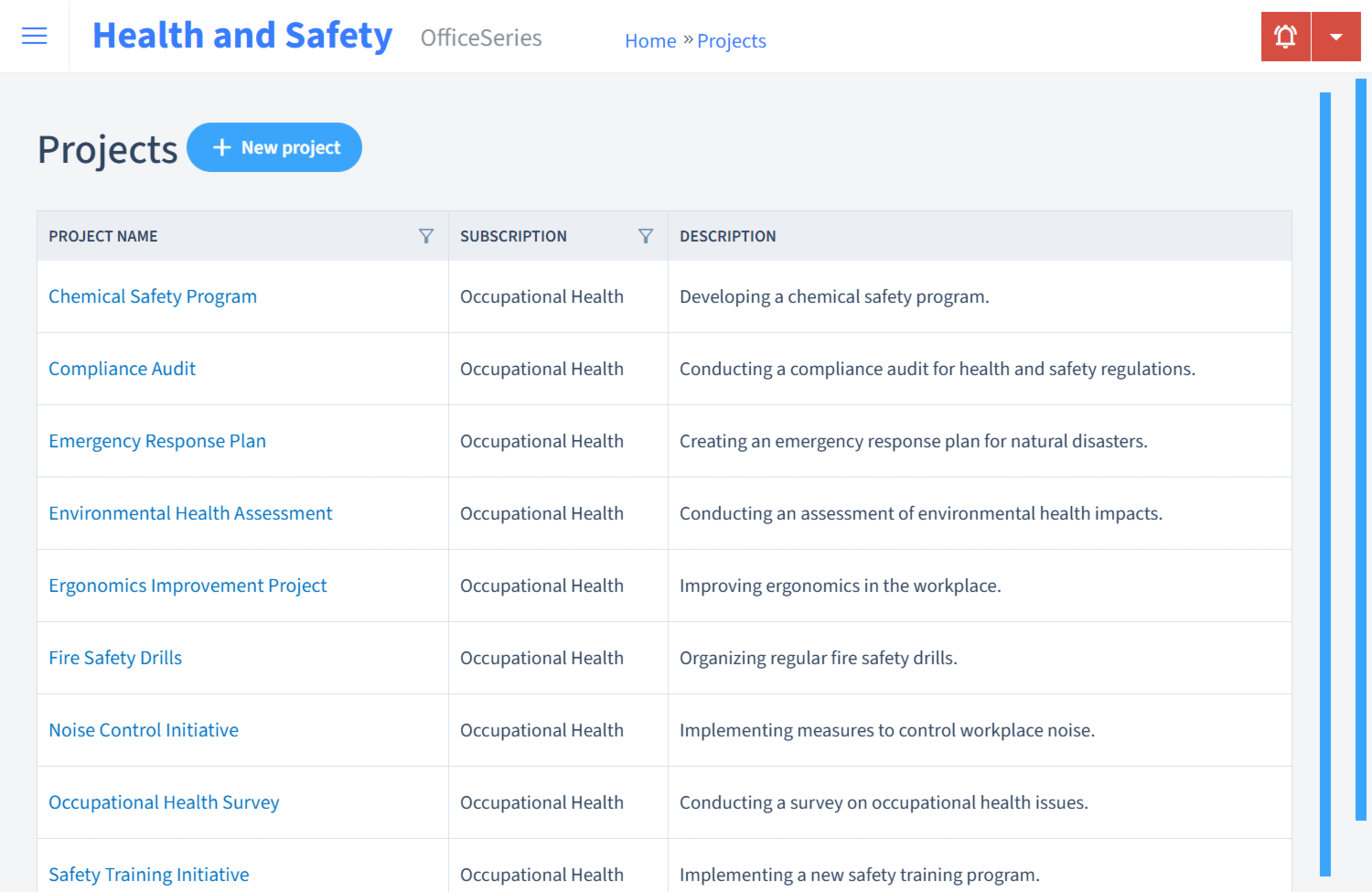Select the Projects breadcrumb tab
Screen dimensions: 1372x892
coord(731,40)
